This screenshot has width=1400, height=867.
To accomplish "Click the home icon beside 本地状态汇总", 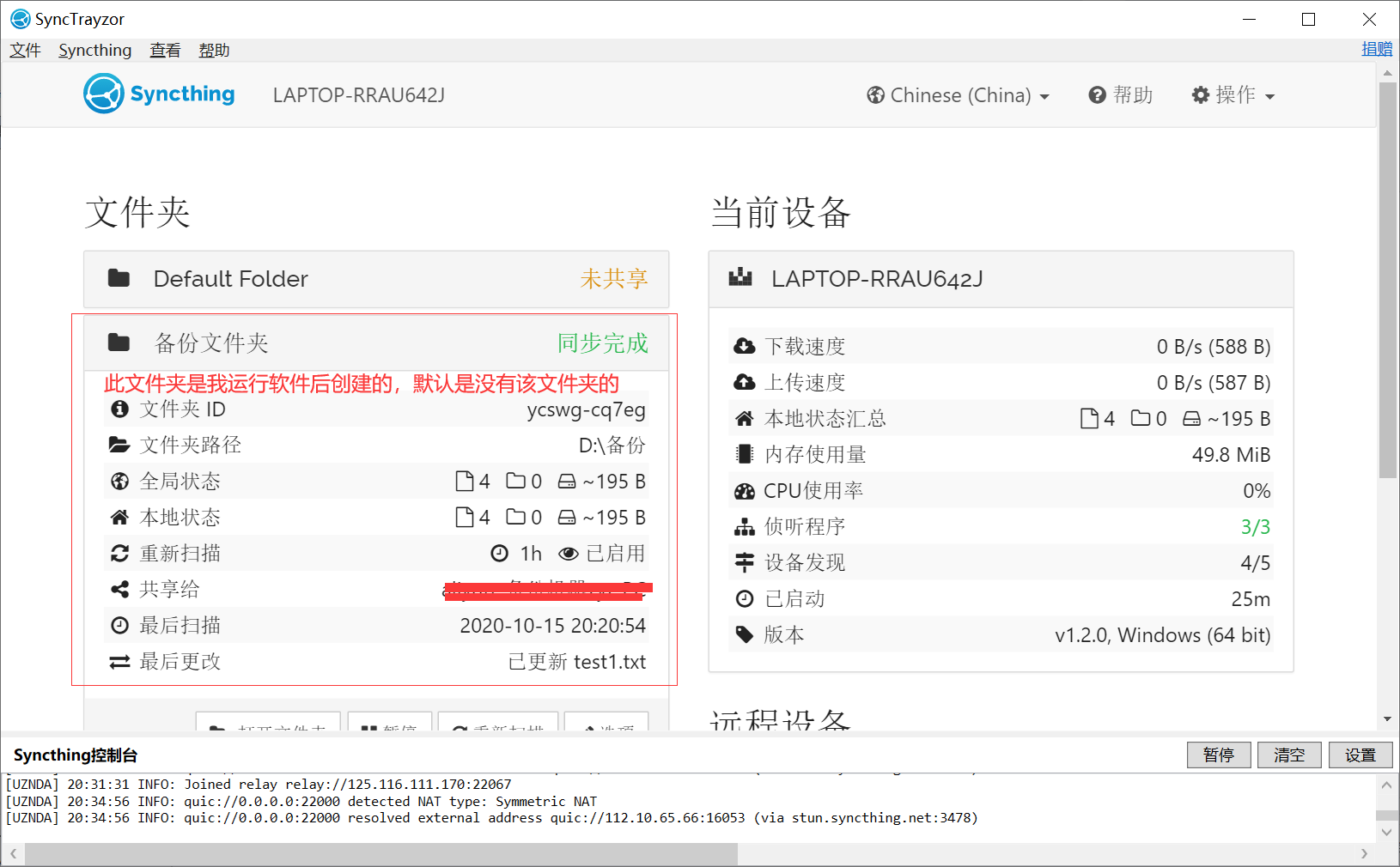I will (x=745, y=418).
